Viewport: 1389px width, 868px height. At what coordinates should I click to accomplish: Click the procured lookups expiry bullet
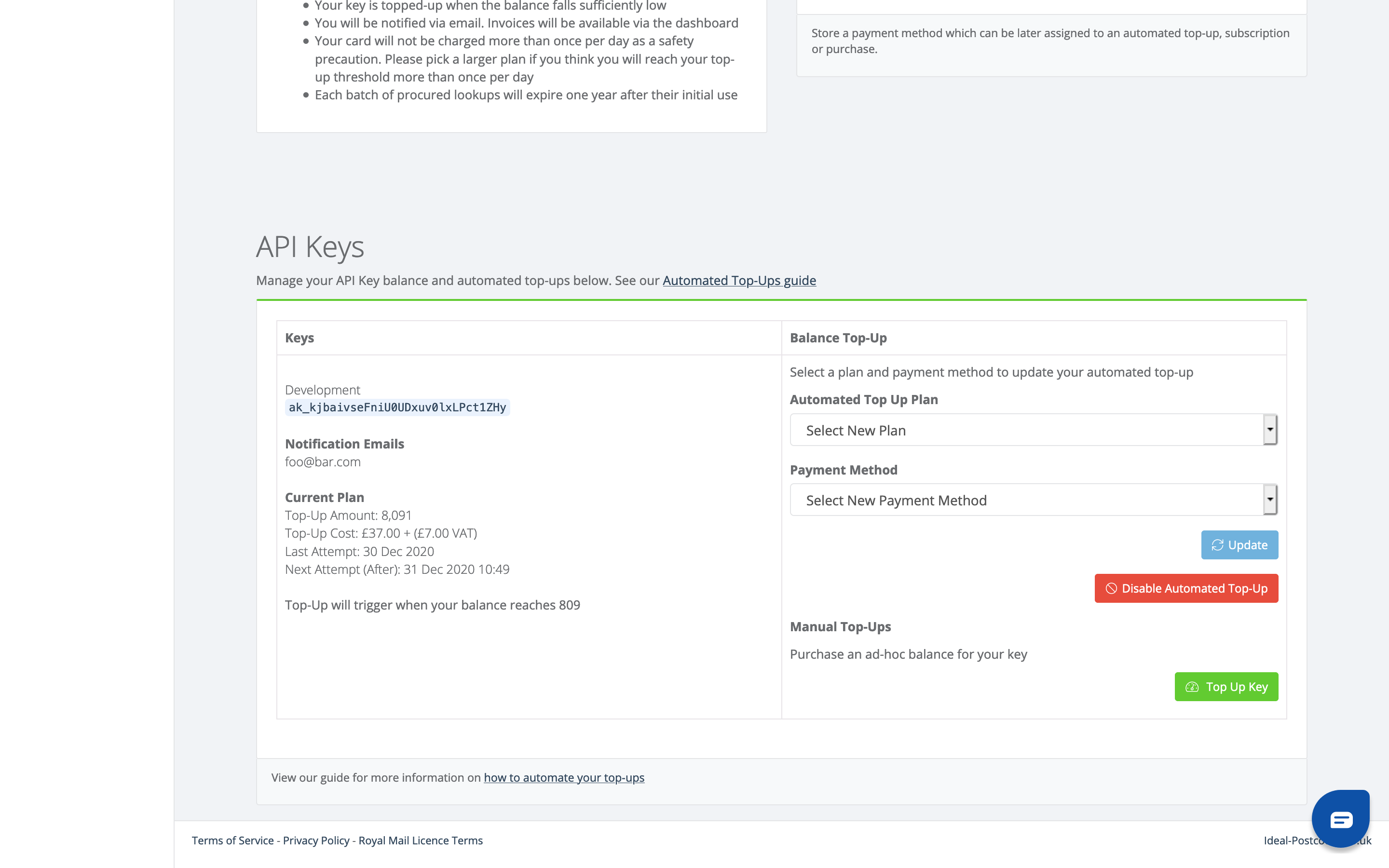pyautogui.click(x=526, y=95)
